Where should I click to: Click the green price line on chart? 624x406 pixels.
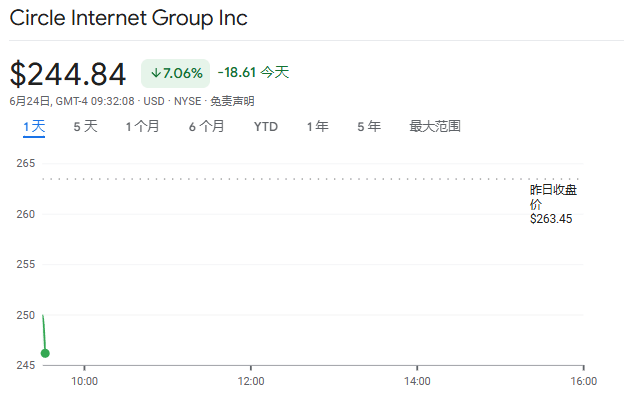coord(43,332)
